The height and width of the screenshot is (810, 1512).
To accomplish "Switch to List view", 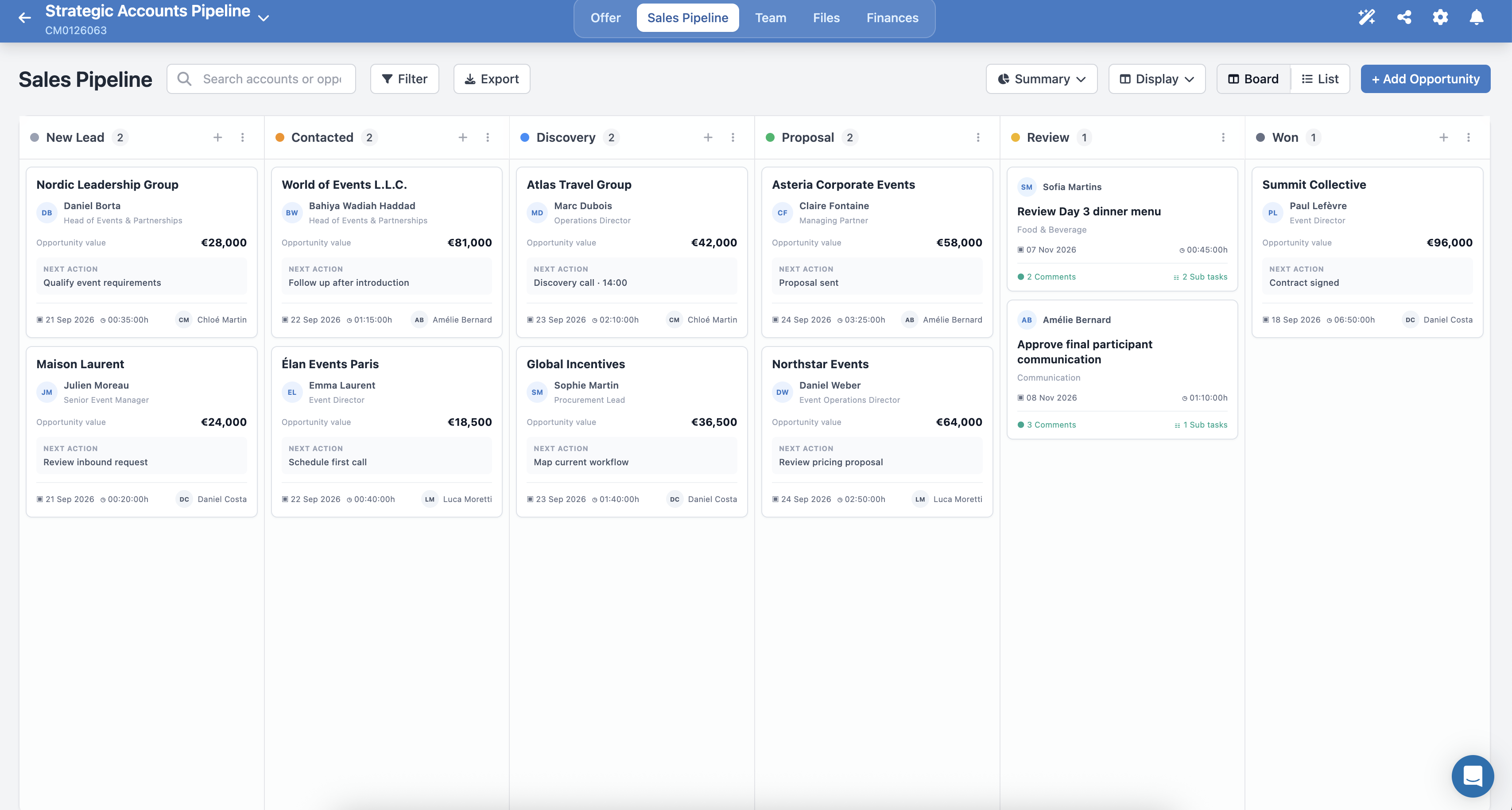I will coord(1320,79).
